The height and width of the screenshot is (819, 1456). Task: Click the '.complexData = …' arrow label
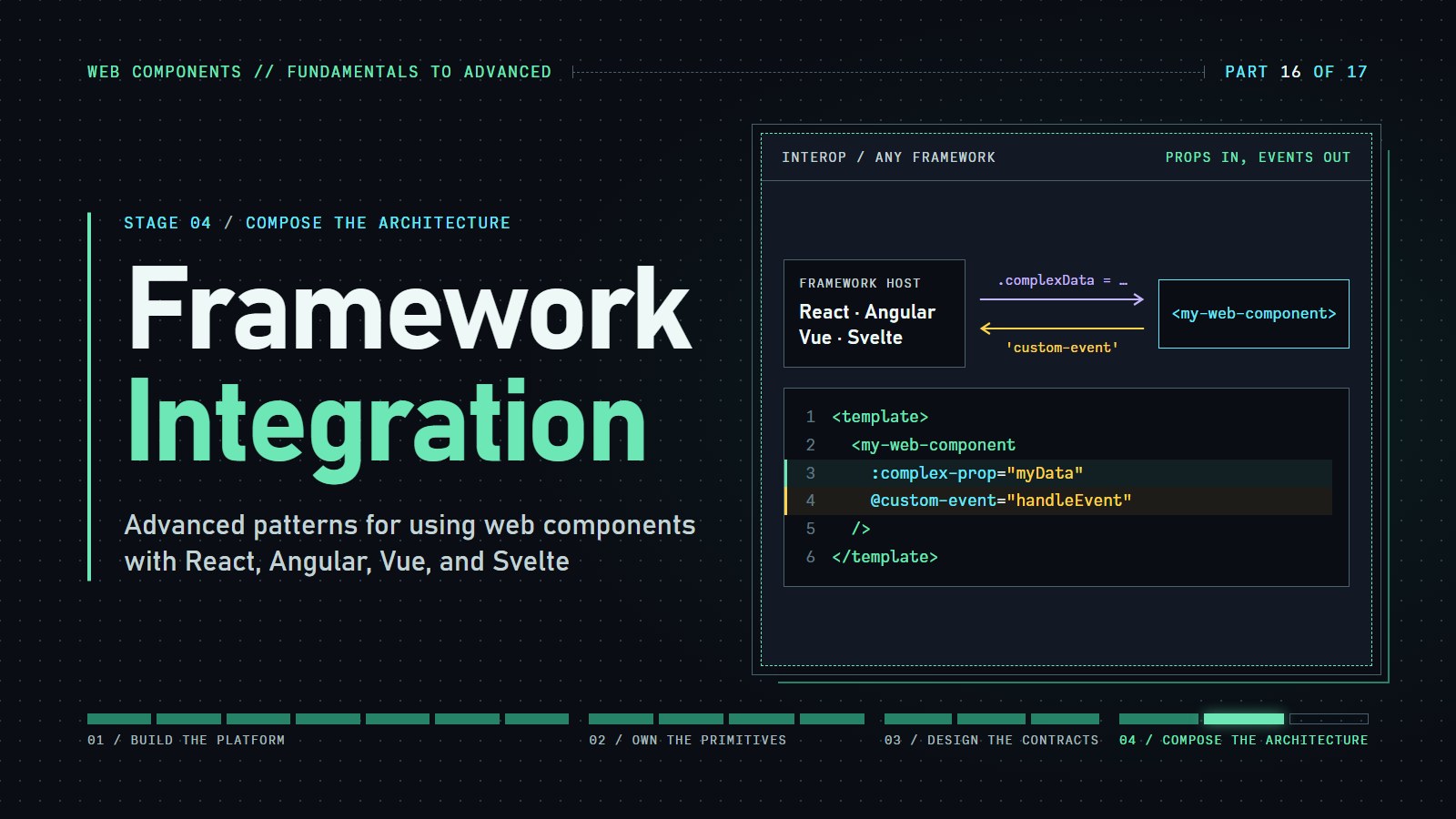(x=1062, y=280)
